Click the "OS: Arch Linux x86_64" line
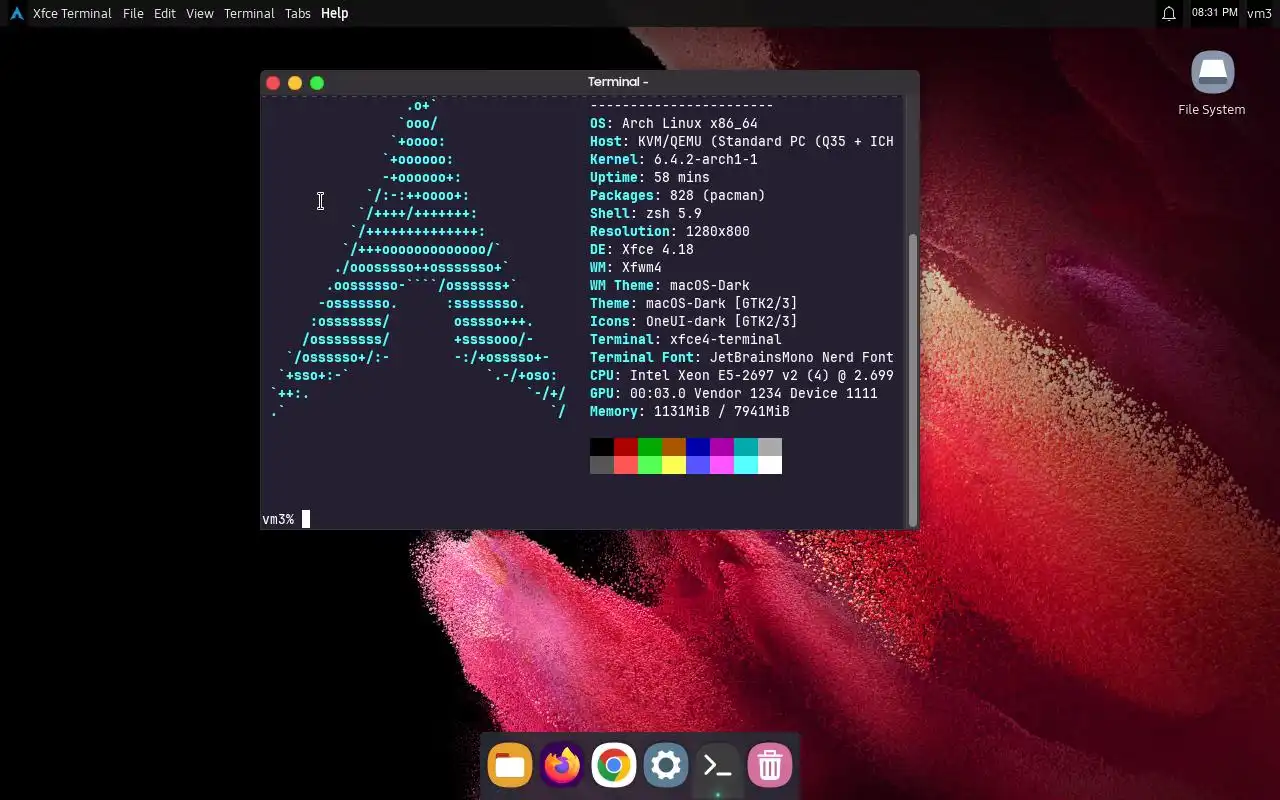This screenshot has height=800, width=1280. [x=674, y=124]
